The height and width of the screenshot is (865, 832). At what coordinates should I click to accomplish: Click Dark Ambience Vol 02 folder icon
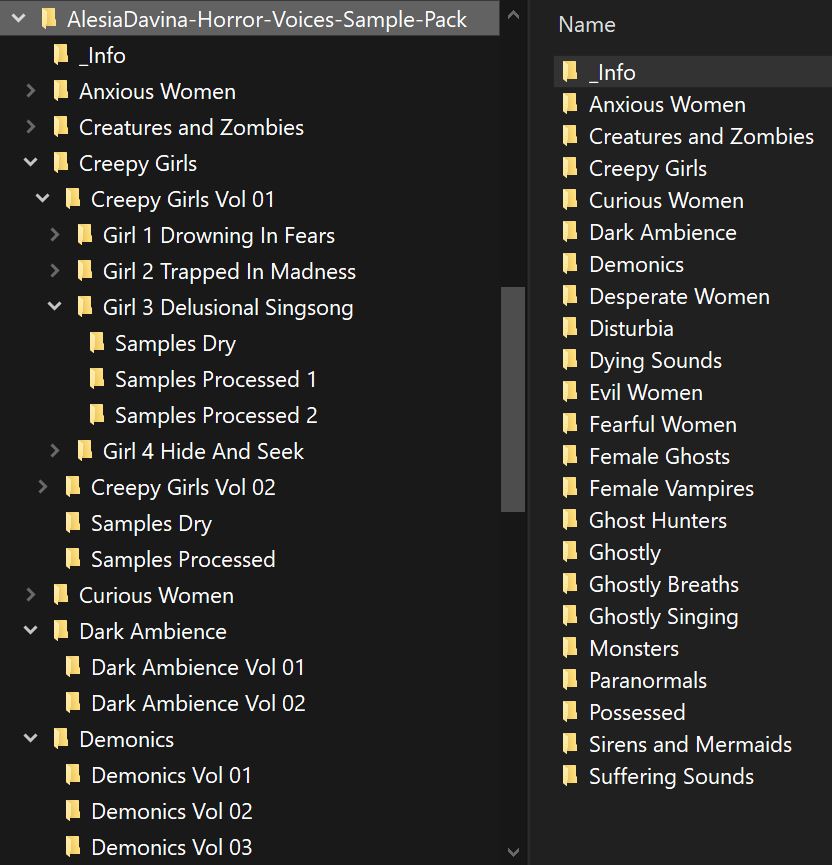pos(73,702)
